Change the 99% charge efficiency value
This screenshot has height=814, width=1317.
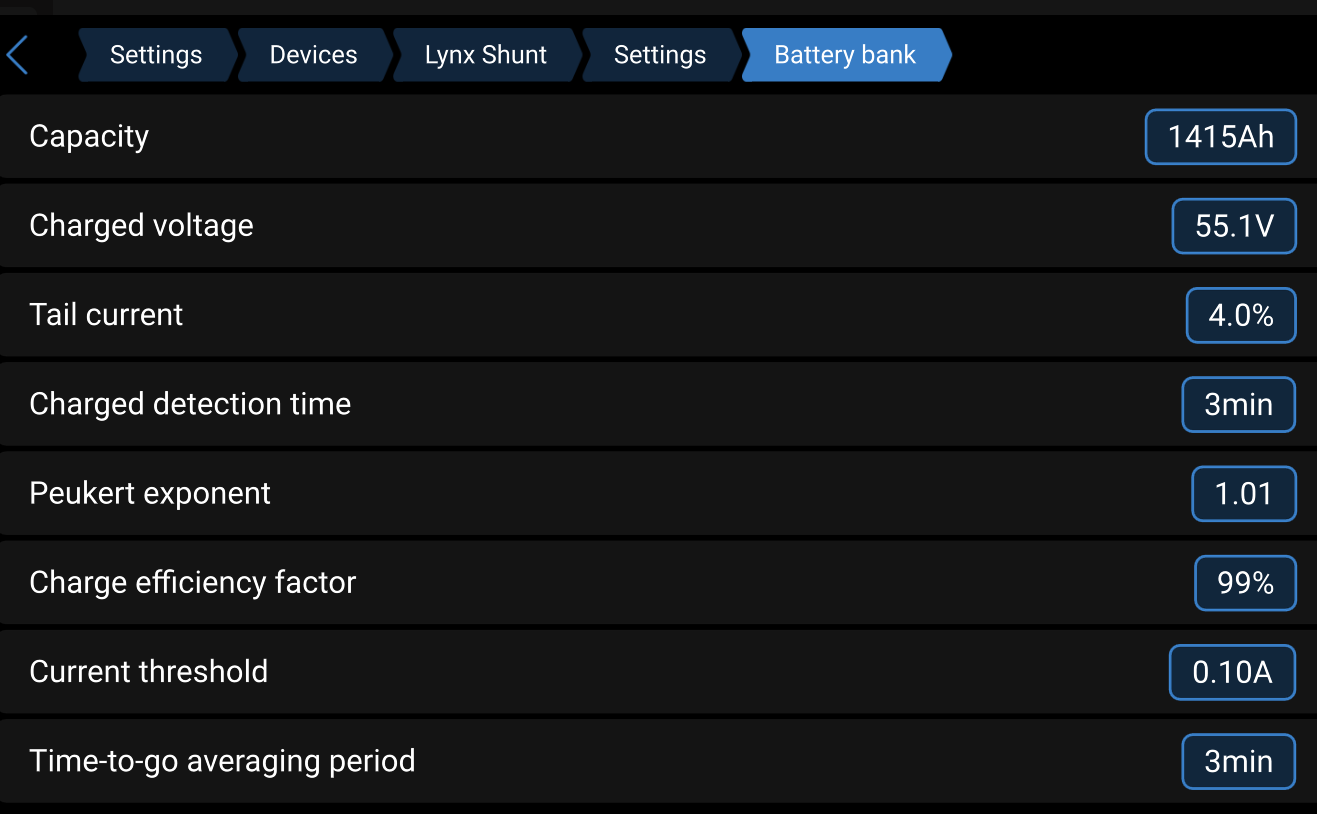[x=1245, y=583]
